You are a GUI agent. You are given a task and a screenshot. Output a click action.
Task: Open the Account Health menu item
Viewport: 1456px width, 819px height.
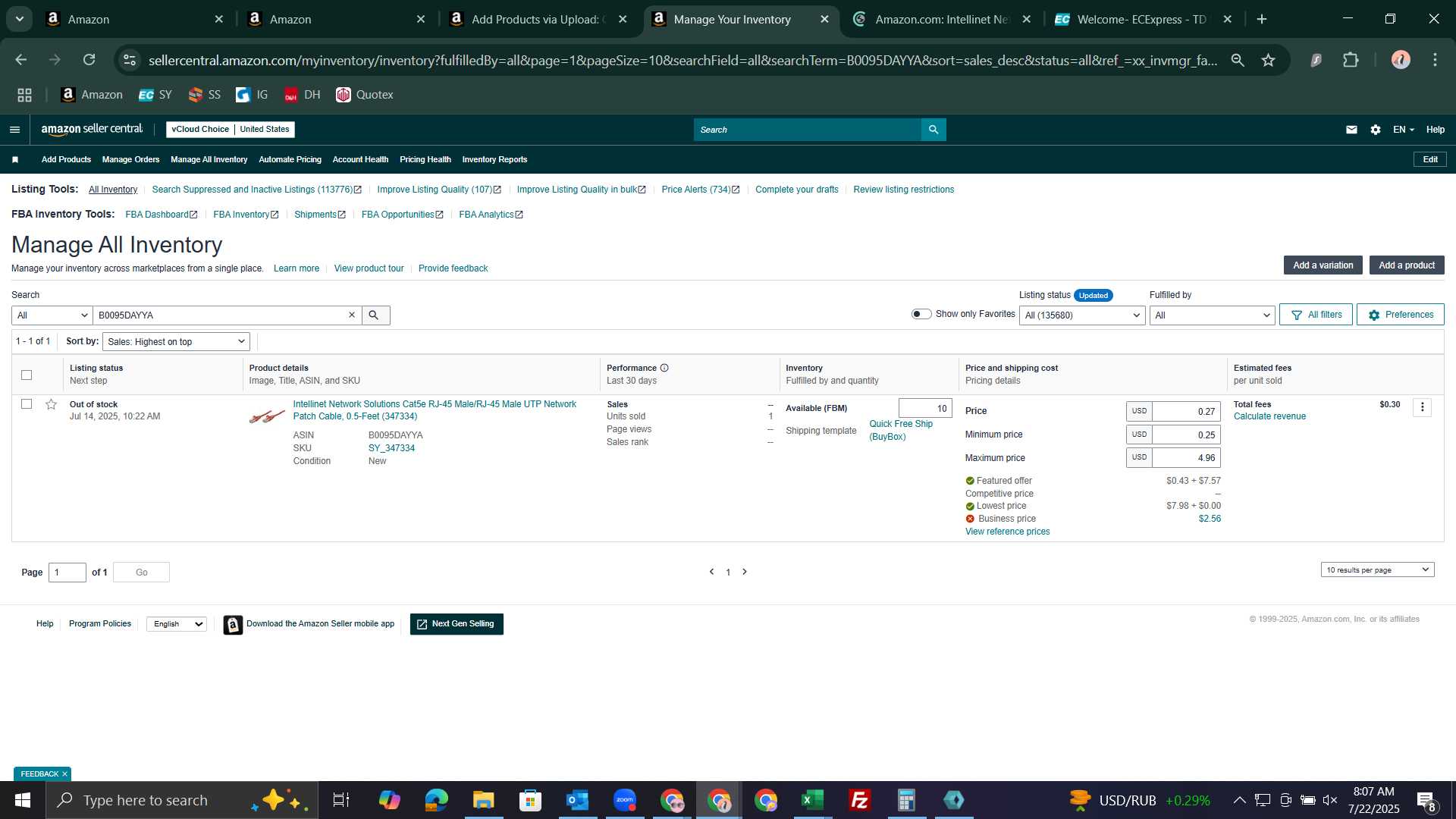pyautogui.click(x=360, y=160)
